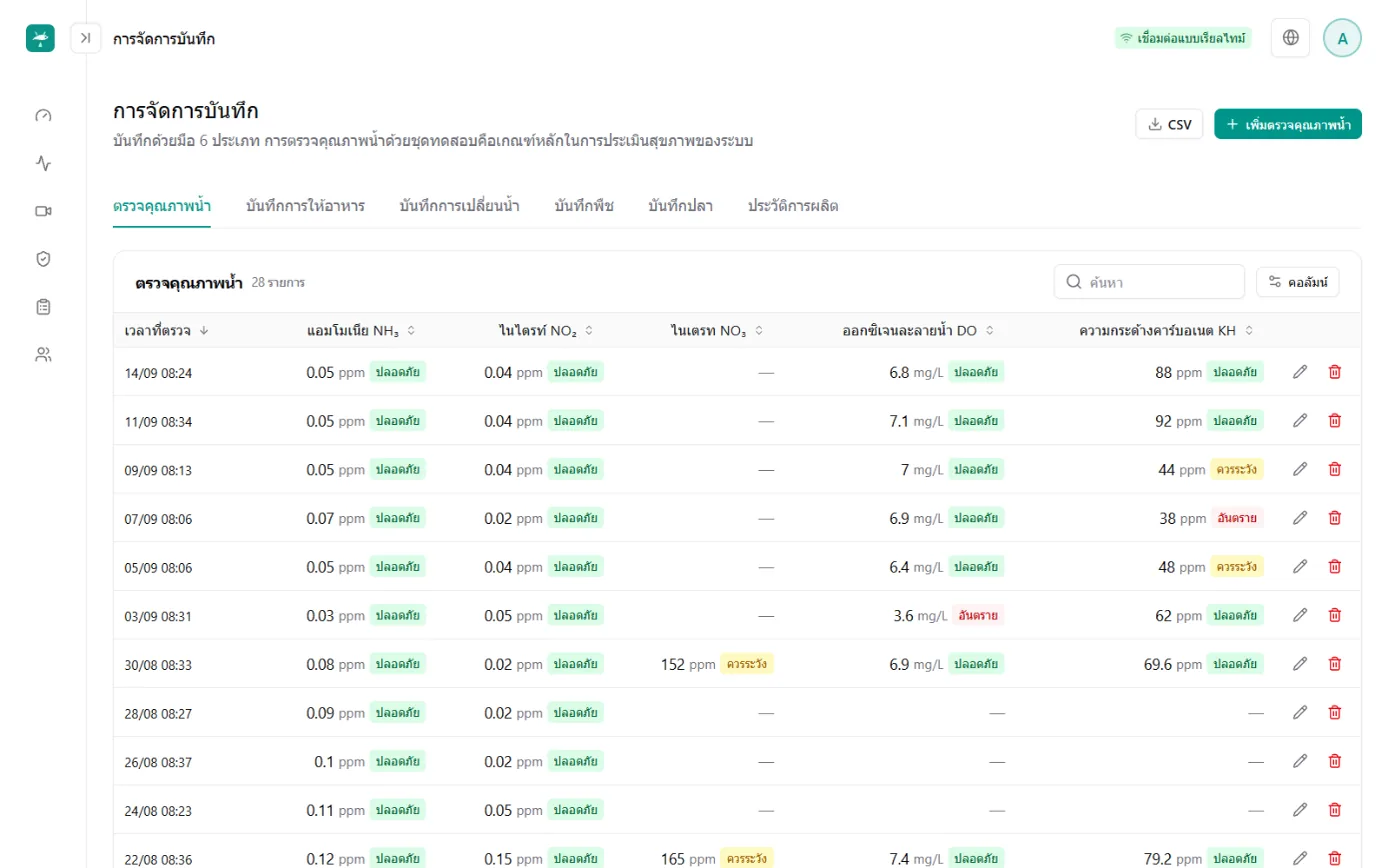Click the 152 ppm nitrate value

point(688,664)
